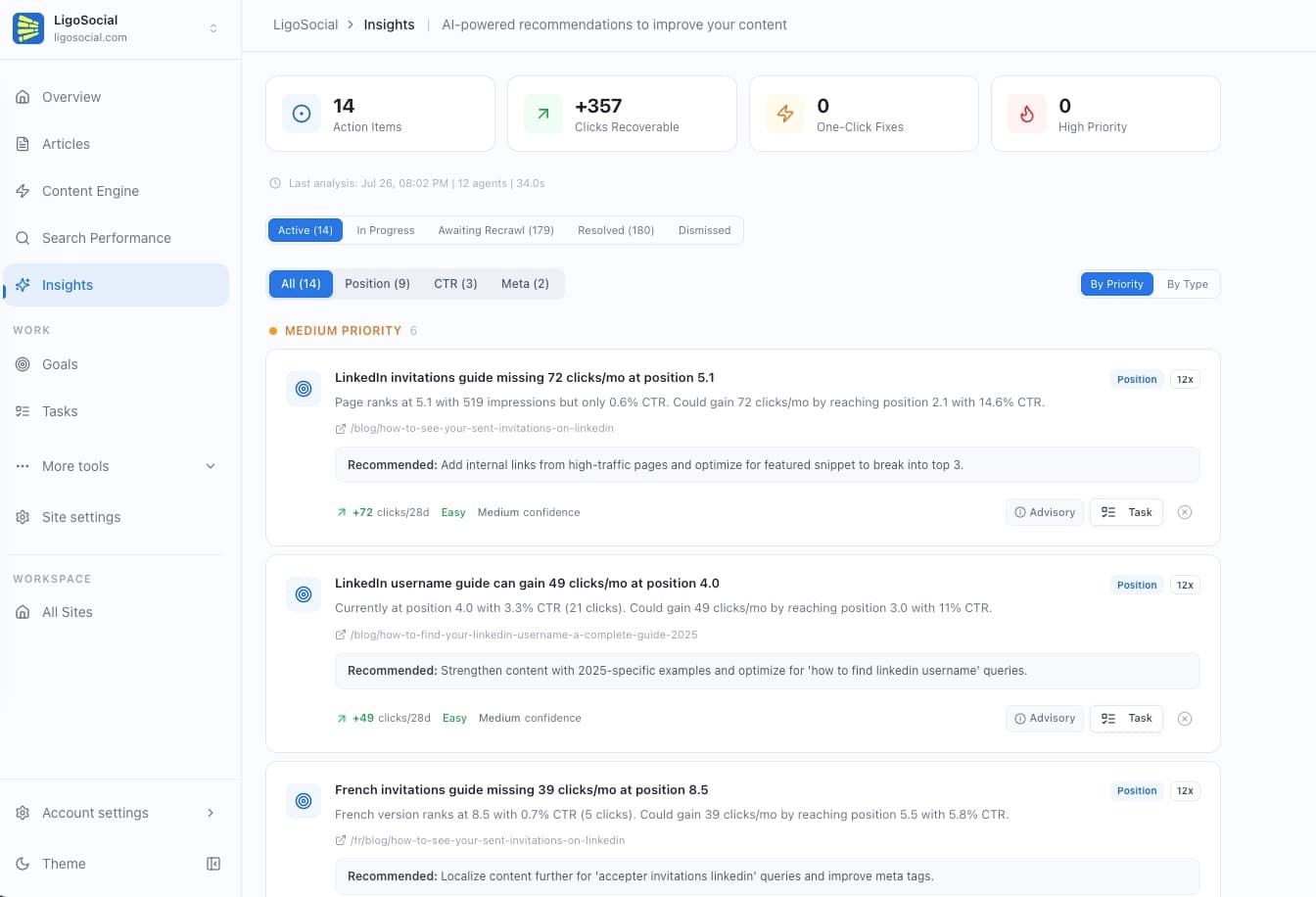Switch to the In Progress tab
The width and height of the screenshot is (1316, 897).
pos(386,230)
